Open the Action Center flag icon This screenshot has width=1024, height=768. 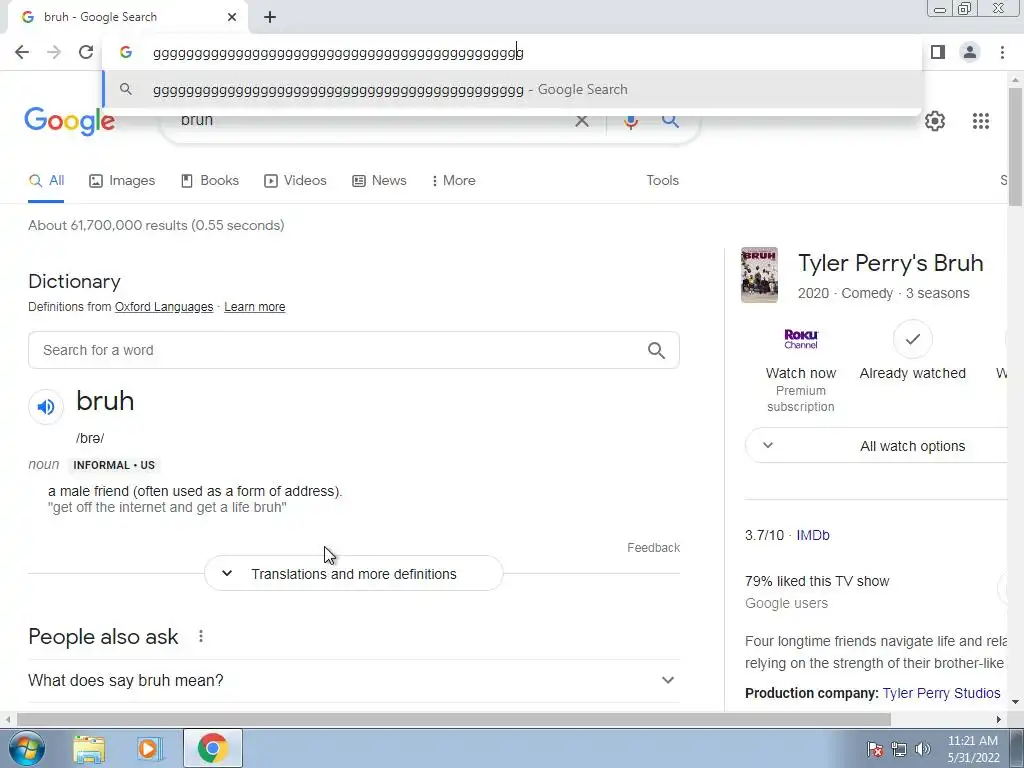coord(875,749)
